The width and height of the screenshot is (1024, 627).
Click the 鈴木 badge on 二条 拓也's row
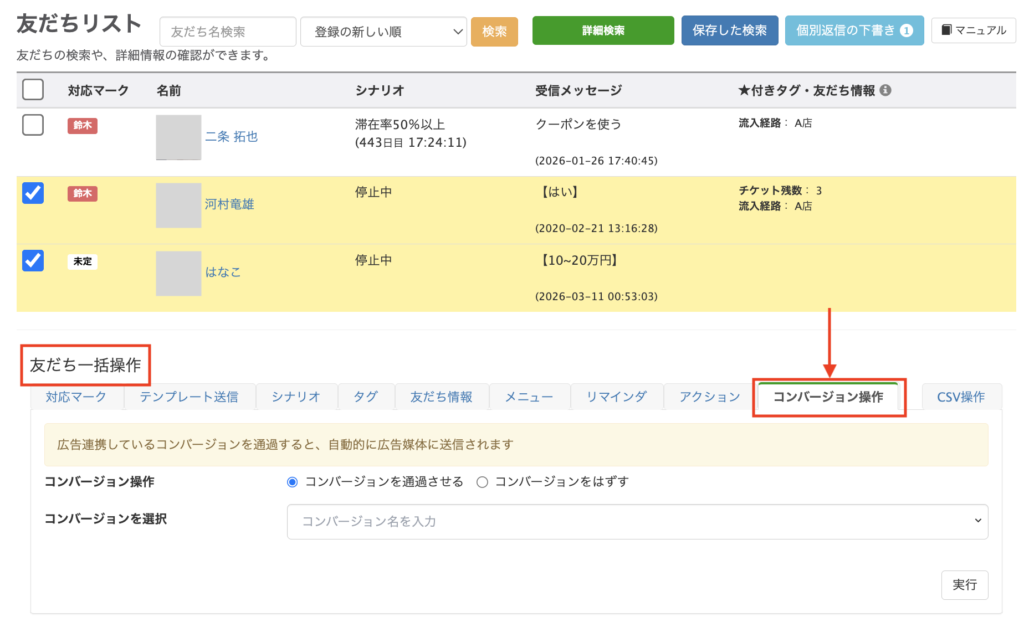pos(82,126)
